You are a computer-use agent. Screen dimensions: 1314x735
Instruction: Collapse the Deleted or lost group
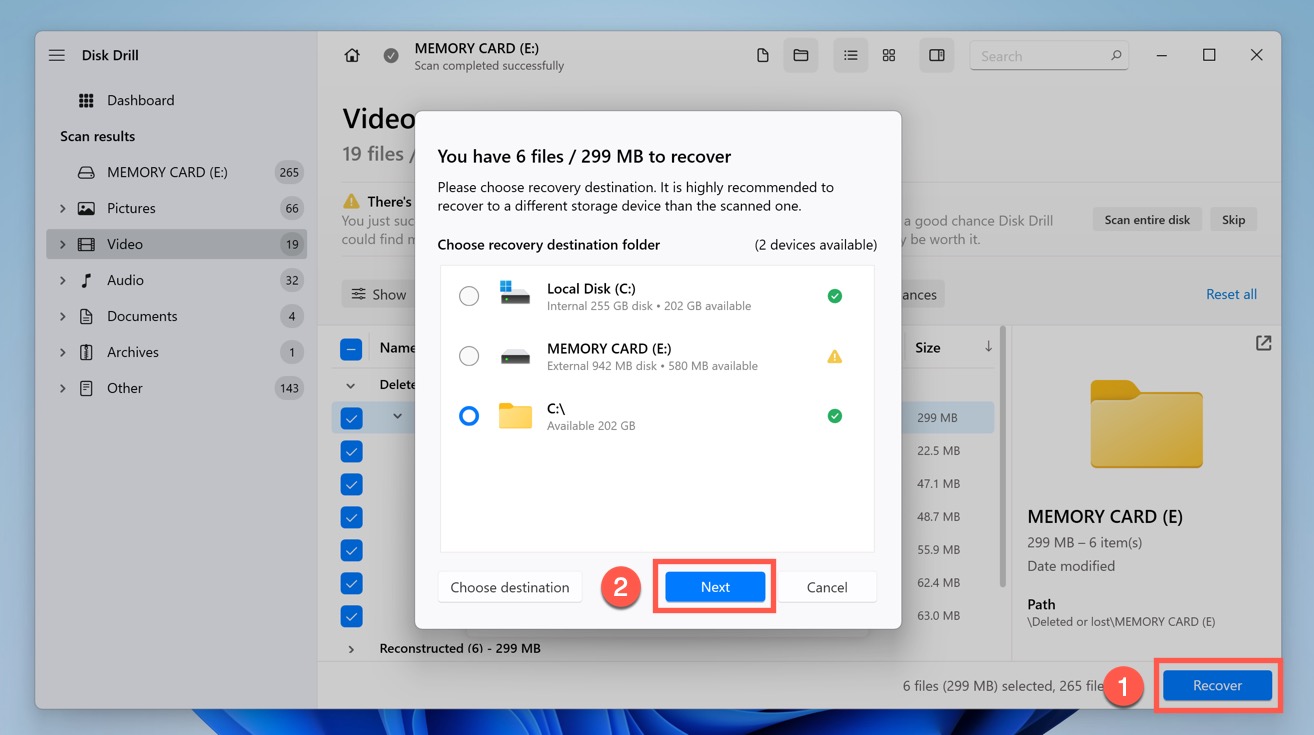click(351, 385)
